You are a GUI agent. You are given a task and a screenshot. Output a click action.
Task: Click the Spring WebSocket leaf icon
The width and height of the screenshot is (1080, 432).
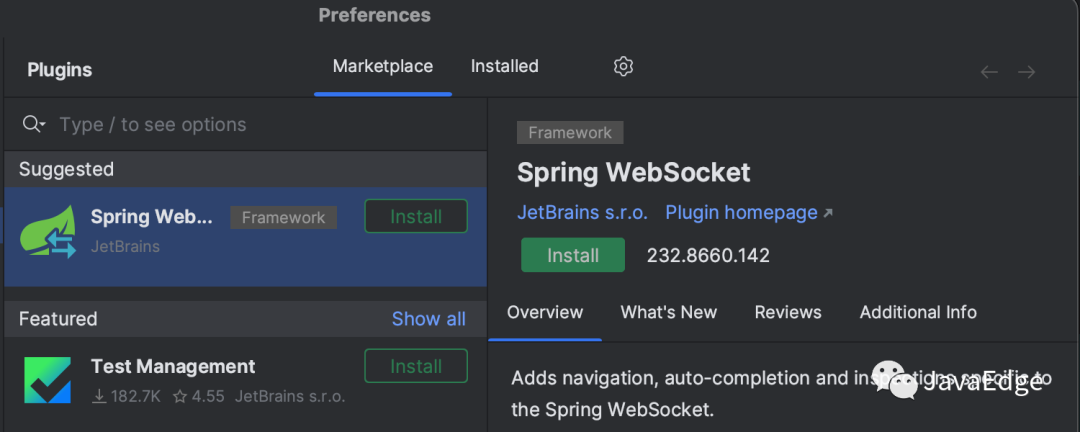click(48, 232)
